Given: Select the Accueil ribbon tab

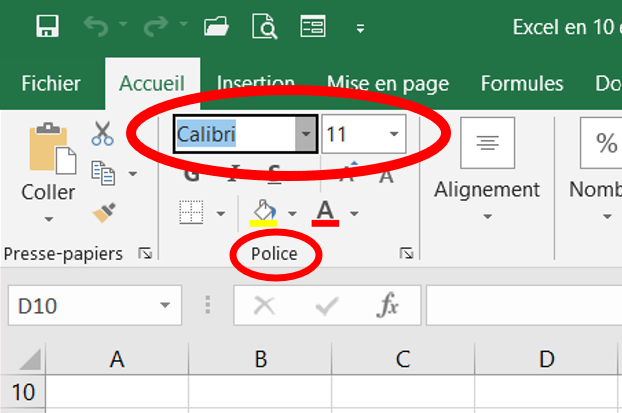Looking at the screenshot, I should 152,83.
